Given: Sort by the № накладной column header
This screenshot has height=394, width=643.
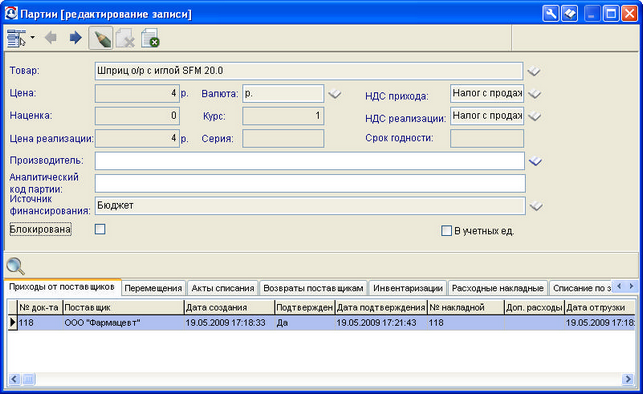Looking at the screenshot, I should point(466,307).
